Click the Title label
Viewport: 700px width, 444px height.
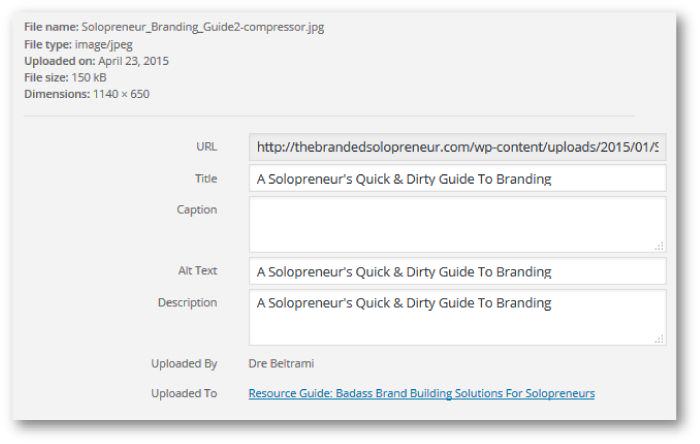coord(206,179)
